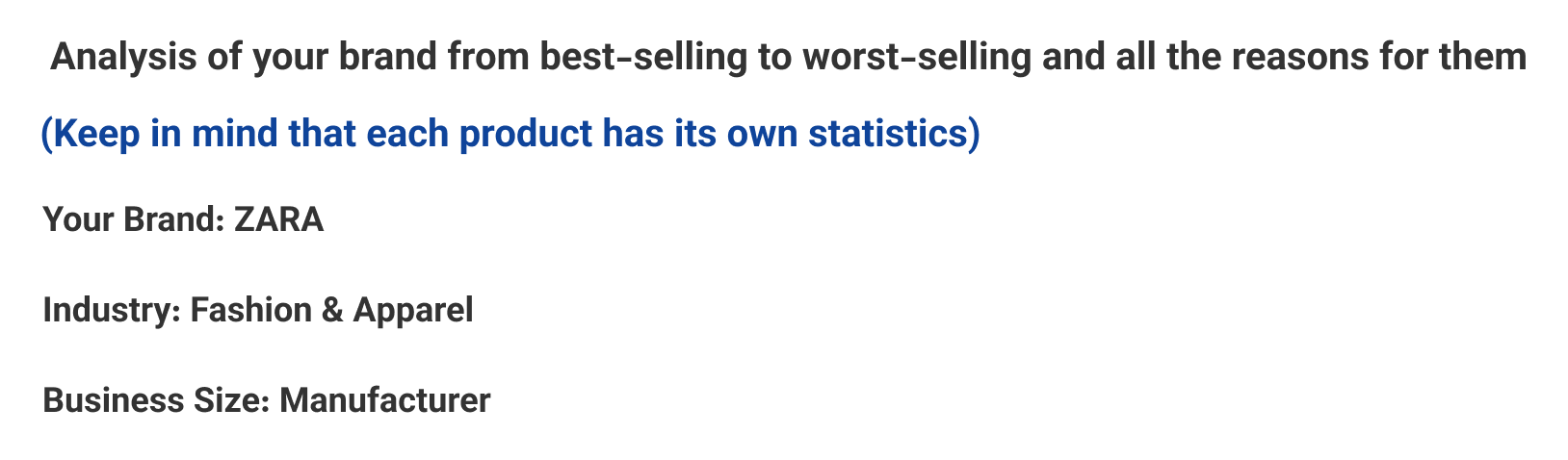Select the "Your Brand: ZARA" line

point(183,220)
